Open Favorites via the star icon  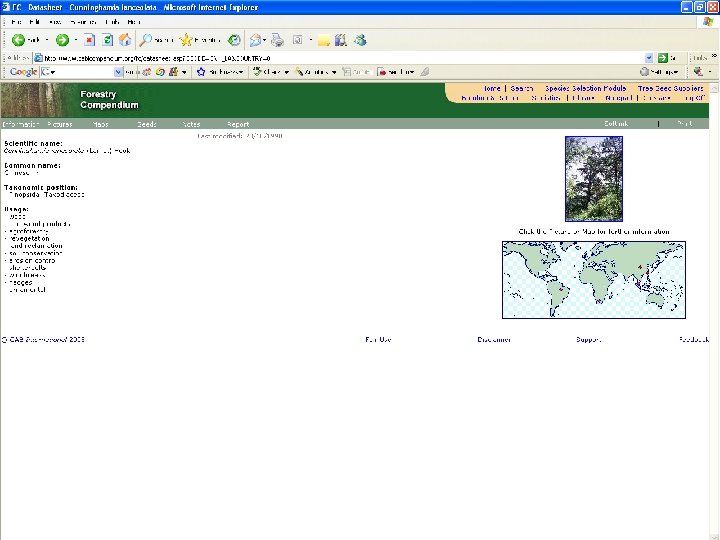pos(186,40)
